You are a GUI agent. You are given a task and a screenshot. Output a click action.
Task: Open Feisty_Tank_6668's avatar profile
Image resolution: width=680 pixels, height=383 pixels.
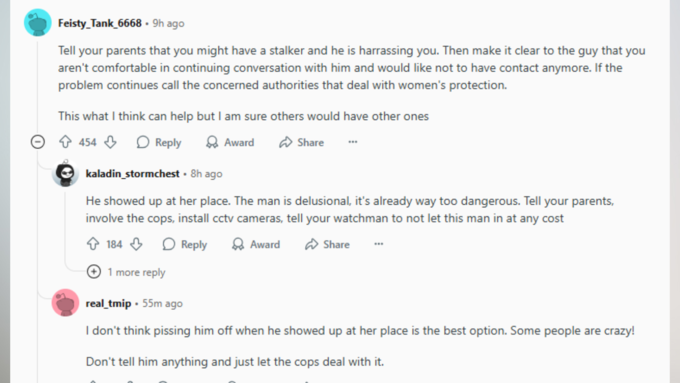[38, 23]
